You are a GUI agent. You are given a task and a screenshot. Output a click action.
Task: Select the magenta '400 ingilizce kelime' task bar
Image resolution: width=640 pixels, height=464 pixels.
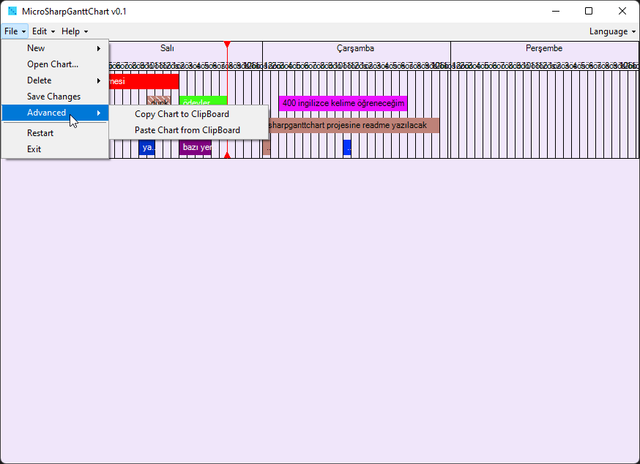click(343, 103)
